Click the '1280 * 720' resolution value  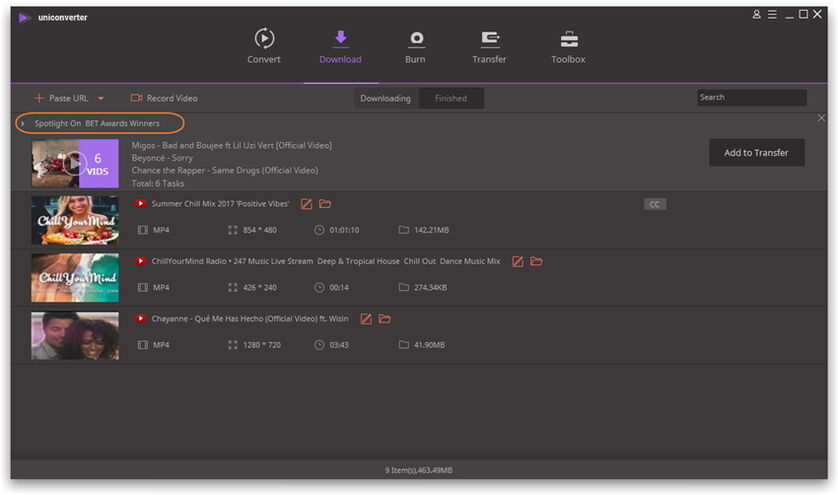tap(262, 345)
